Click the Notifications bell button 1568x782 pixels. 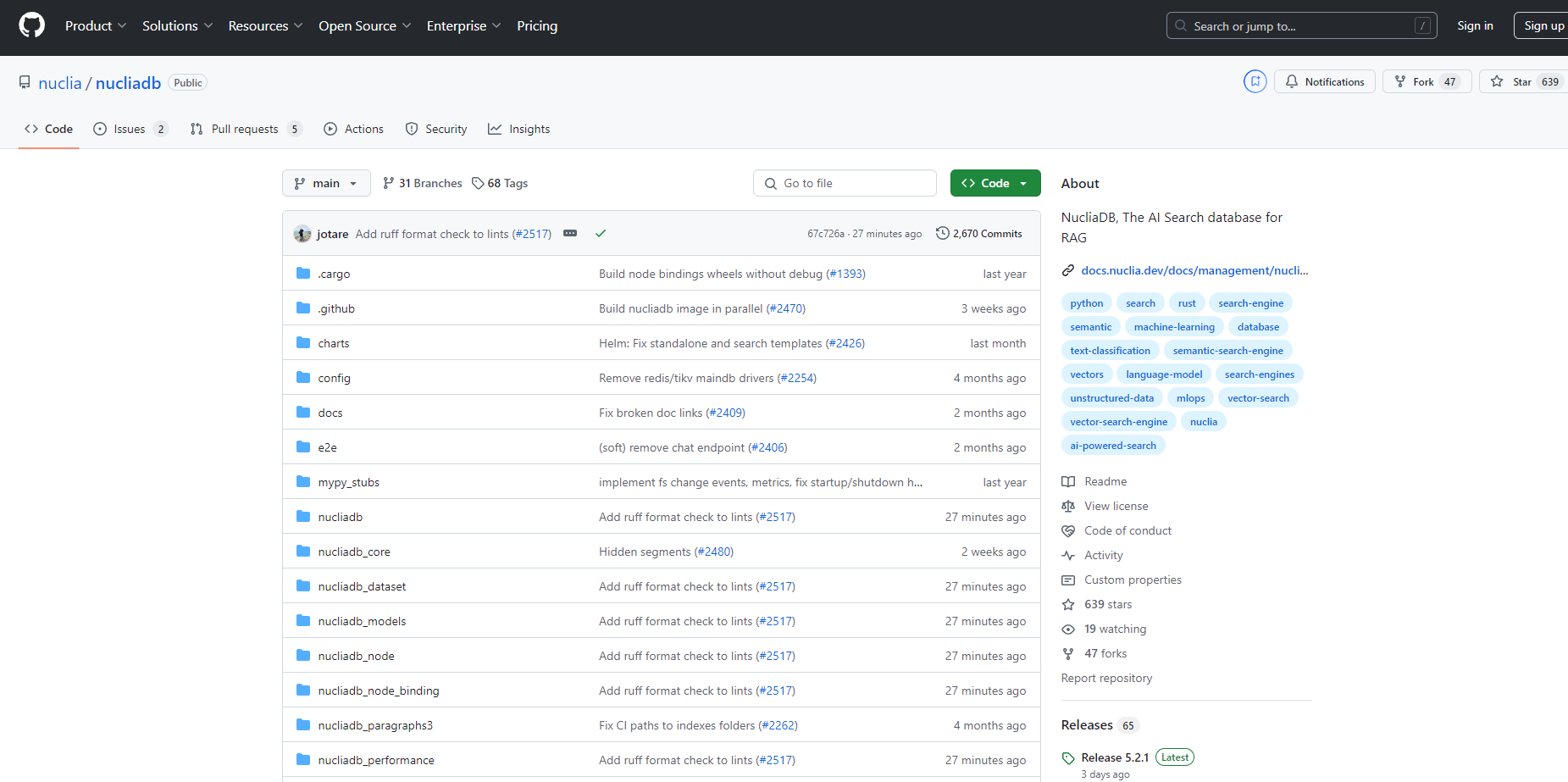coord(1324,81)
